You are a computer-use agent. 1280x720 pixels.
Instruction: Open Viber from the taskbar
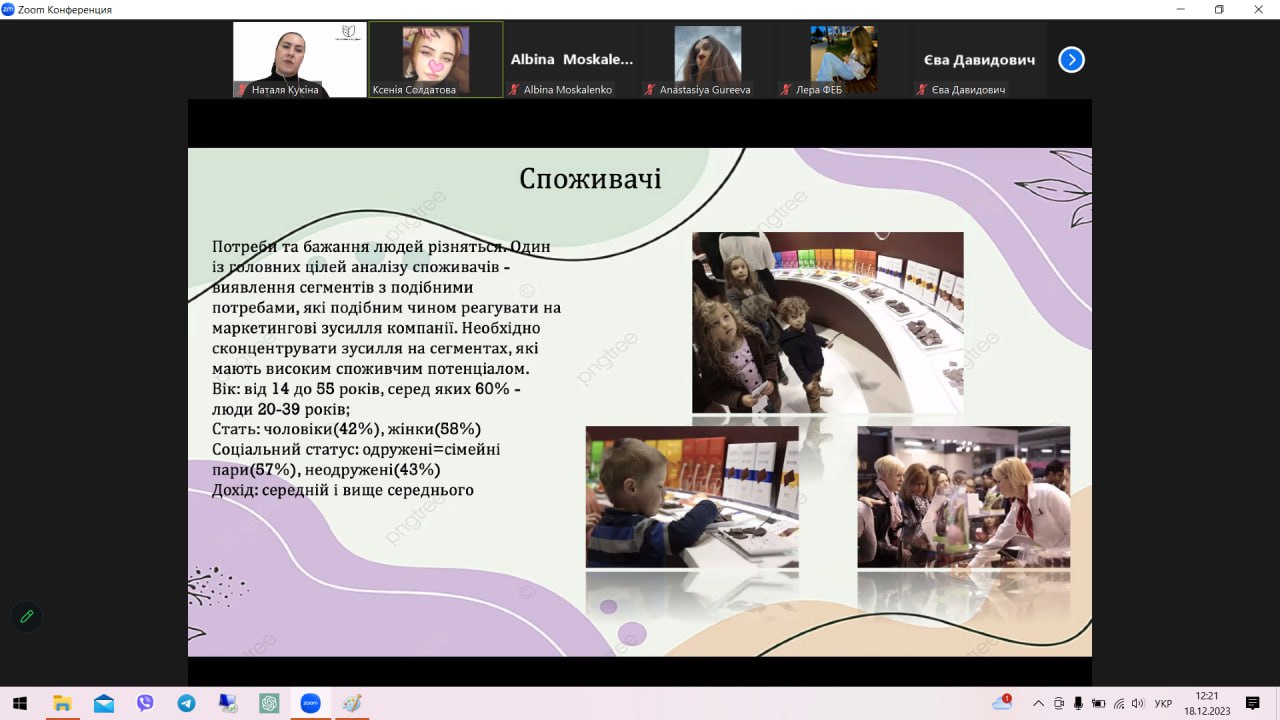(x=145, y=703)
